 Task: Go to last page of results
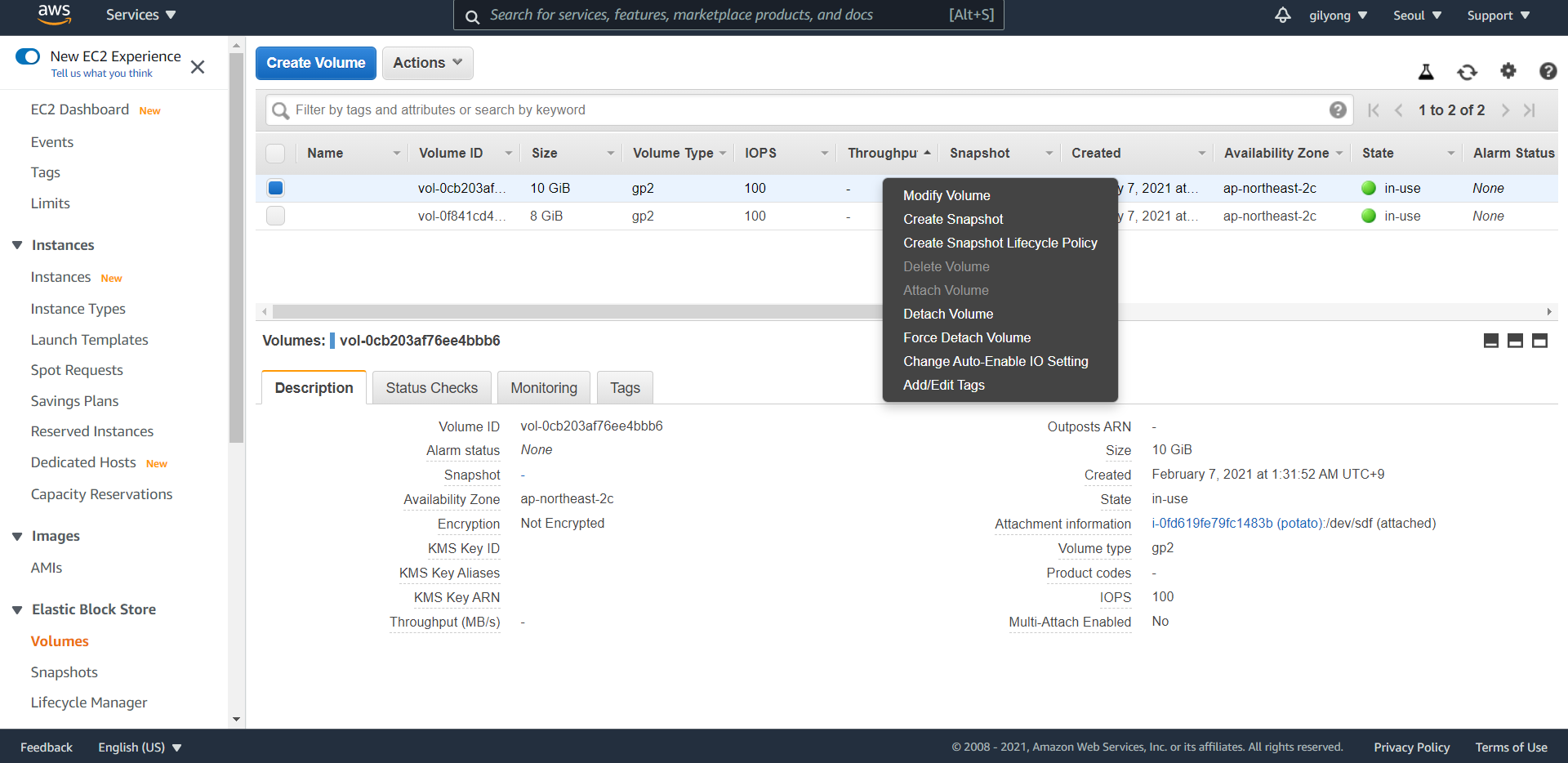pos(1530,110)
